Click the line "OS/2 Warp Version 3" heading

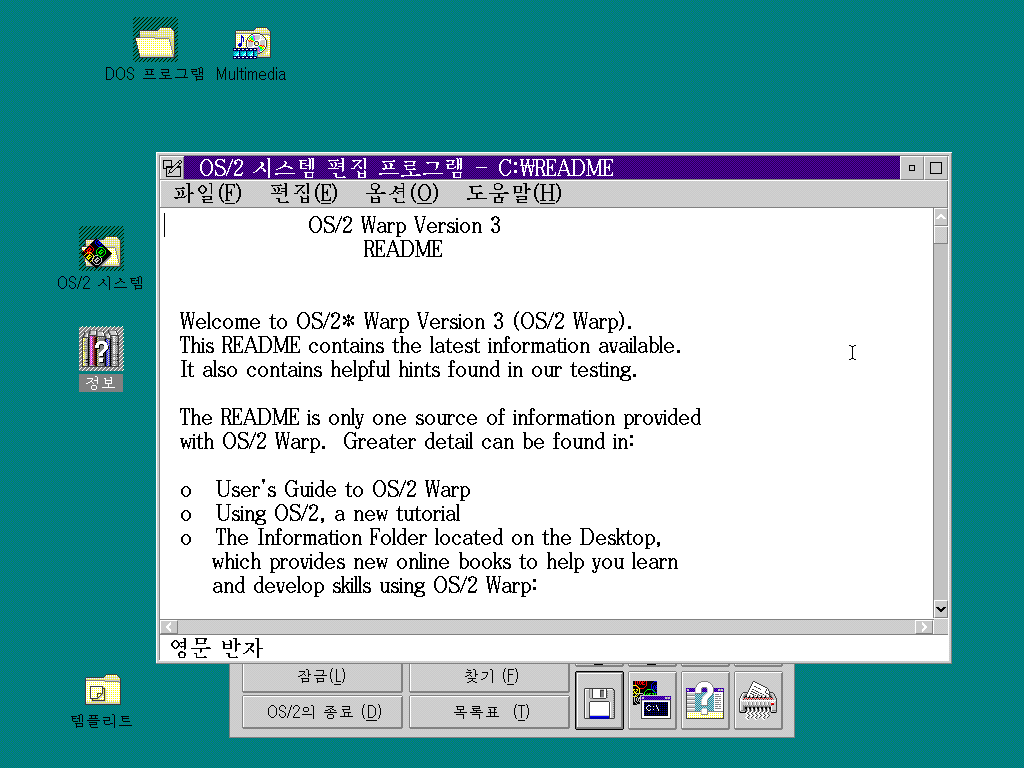[404, 225]
